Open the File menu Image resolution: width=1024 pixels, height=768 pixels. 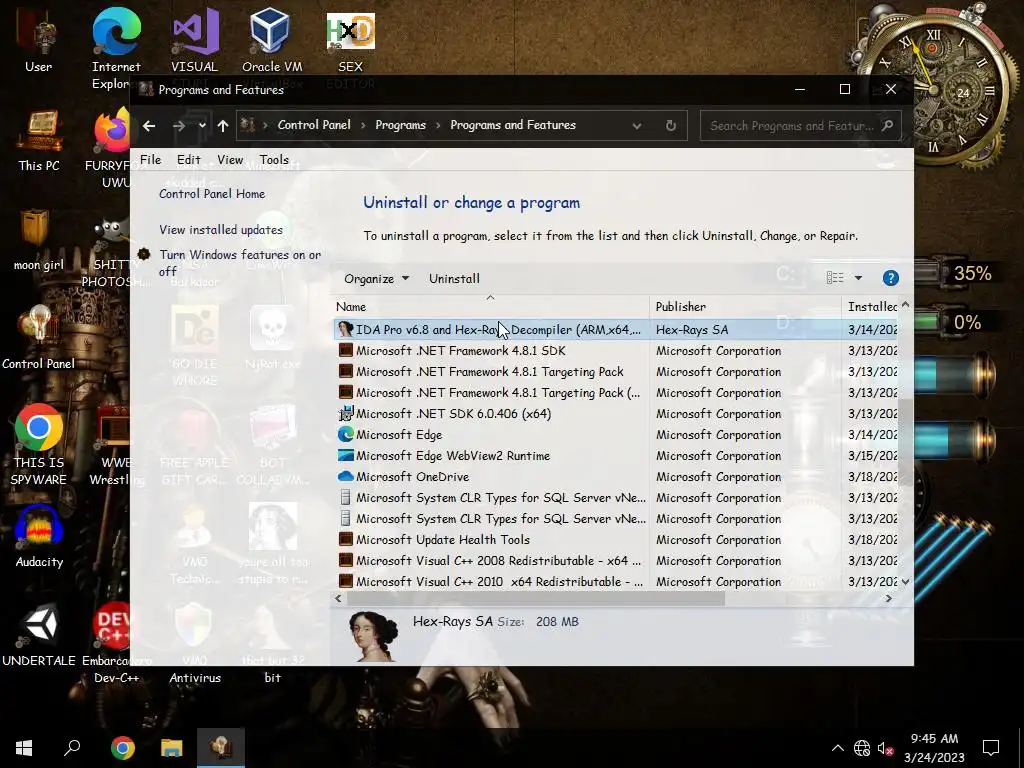tap(150, 160)
